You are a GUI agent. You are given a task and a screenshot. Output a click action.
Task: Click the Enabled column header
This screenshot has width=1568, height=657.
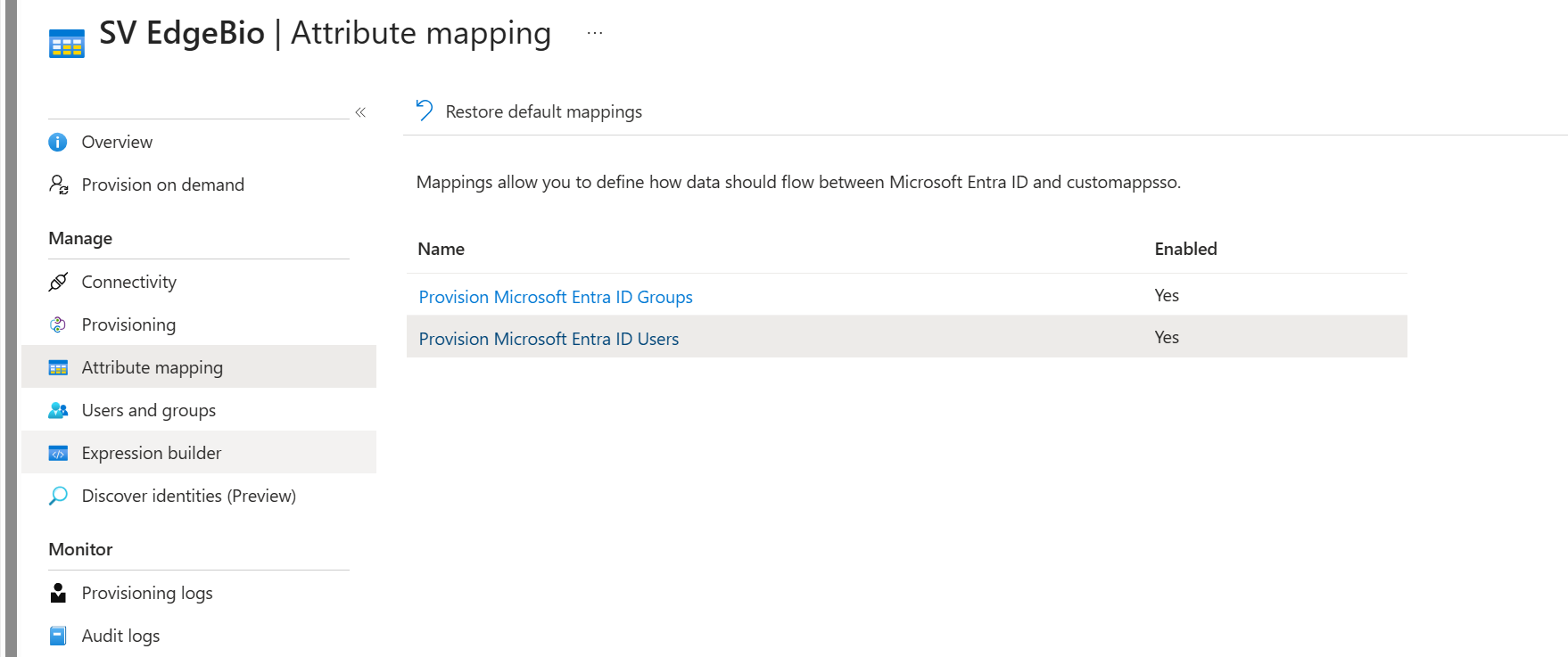pos(1185,249)
